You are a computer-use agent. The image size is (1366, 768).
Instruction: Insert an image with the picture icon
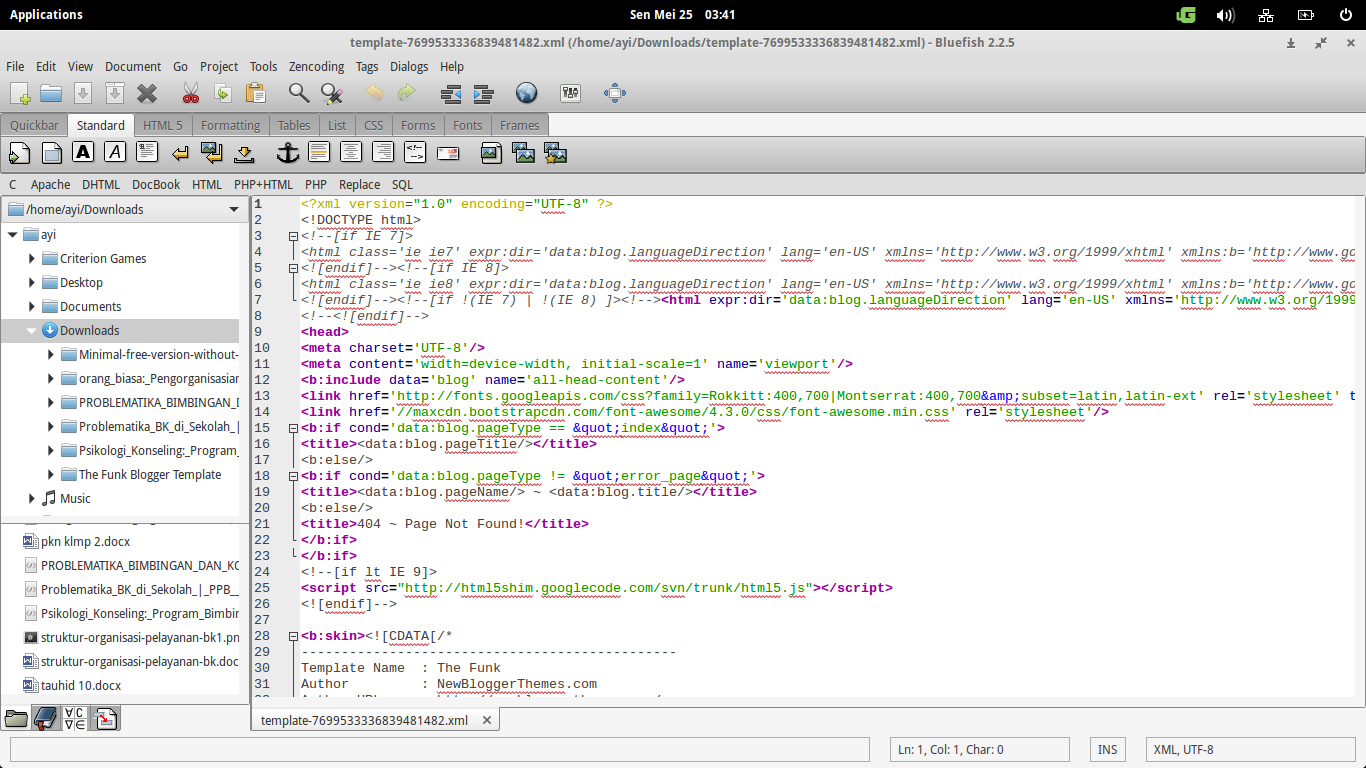coord(490,153)
